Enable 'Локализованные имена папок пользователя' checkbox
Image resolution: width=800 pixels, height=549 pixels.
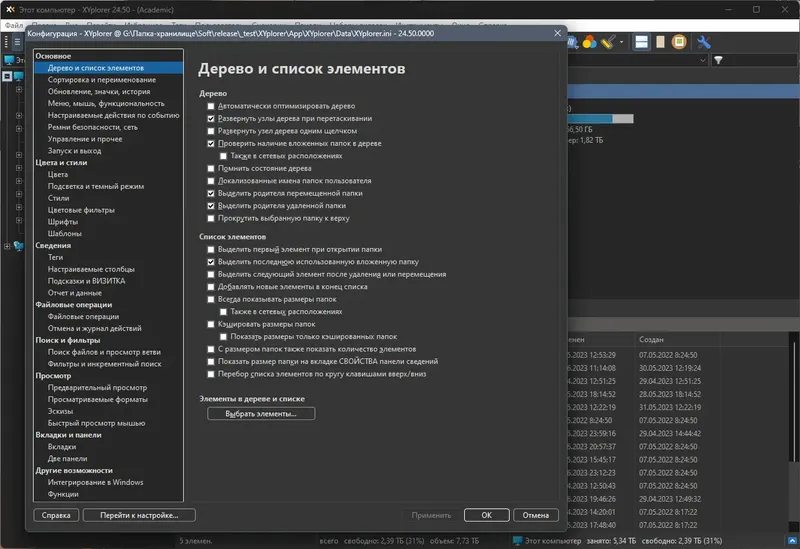click(211, 181)
